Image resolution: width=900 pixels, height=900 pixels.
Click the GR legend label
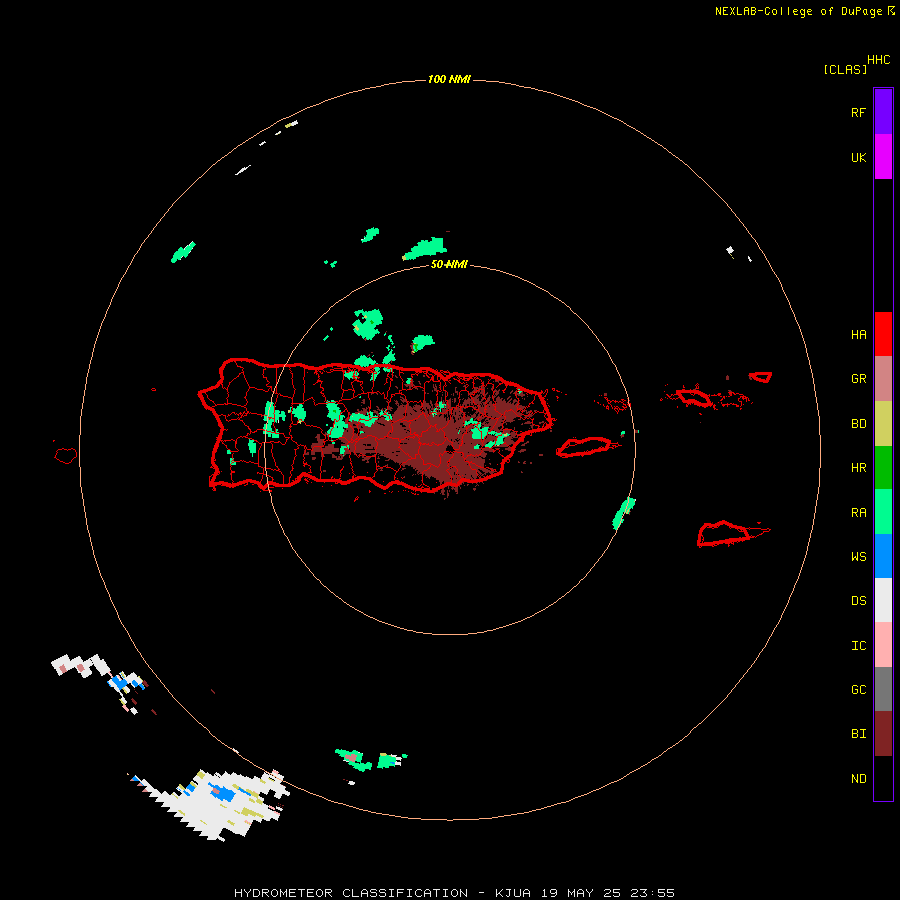pyautogui.click(x=858, y=379)
